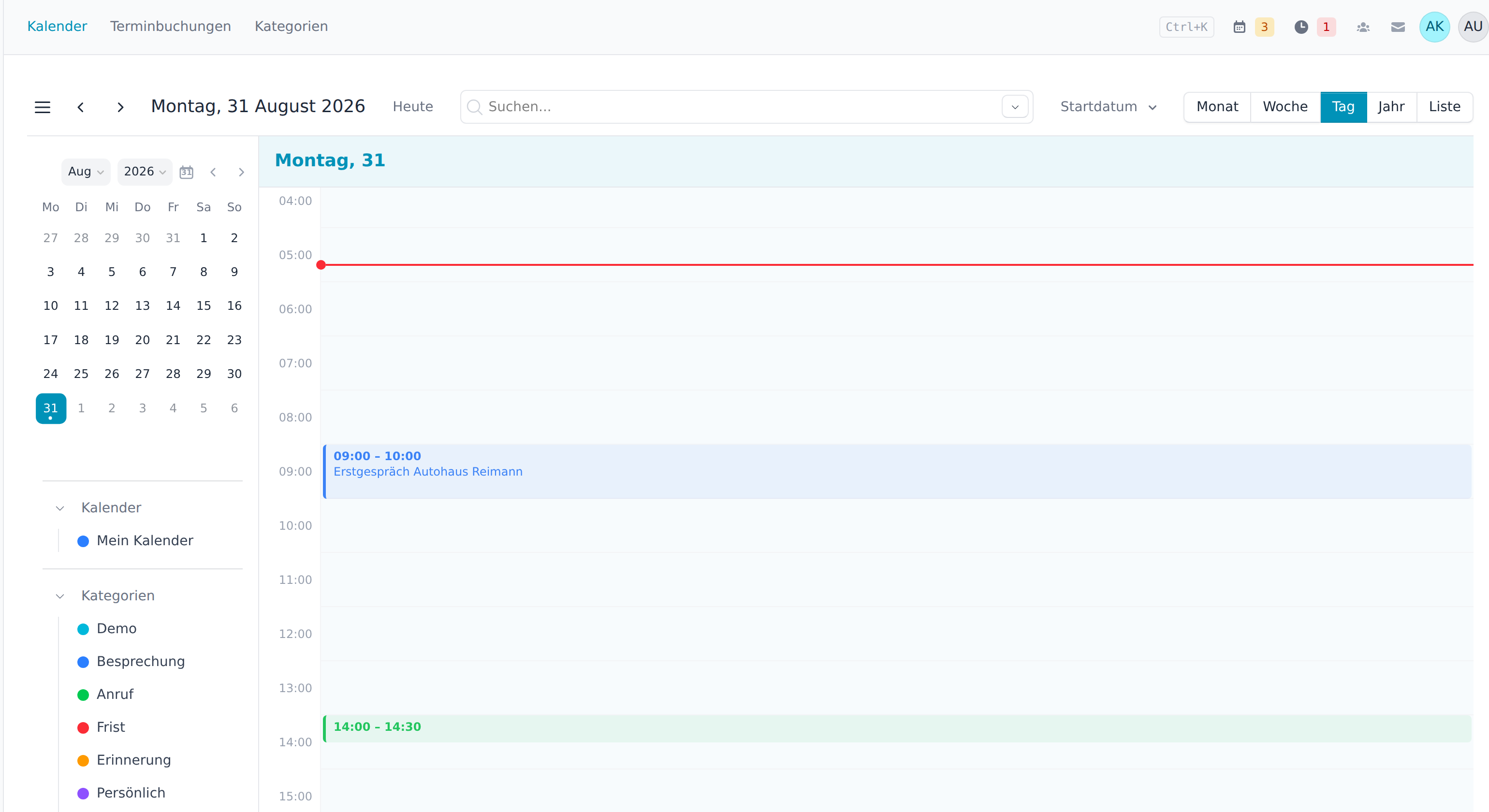Switch to Woche view
The width and height of the screenshot is (1489, 812).
(x=1285, y=107)
